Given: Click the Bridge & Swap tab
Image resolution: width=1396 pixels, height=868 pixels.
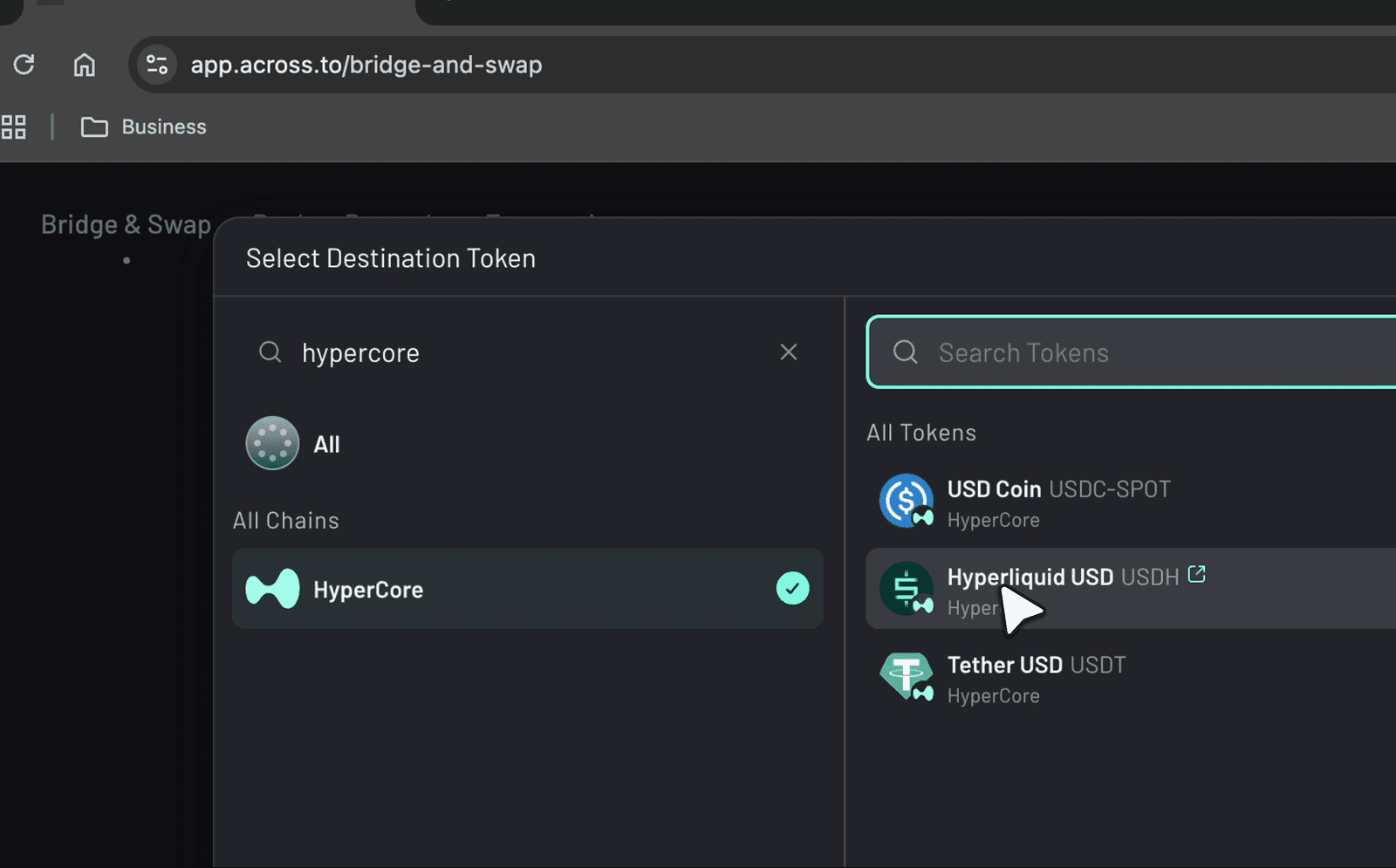Looking at the screenshot, I should point(125,224).
